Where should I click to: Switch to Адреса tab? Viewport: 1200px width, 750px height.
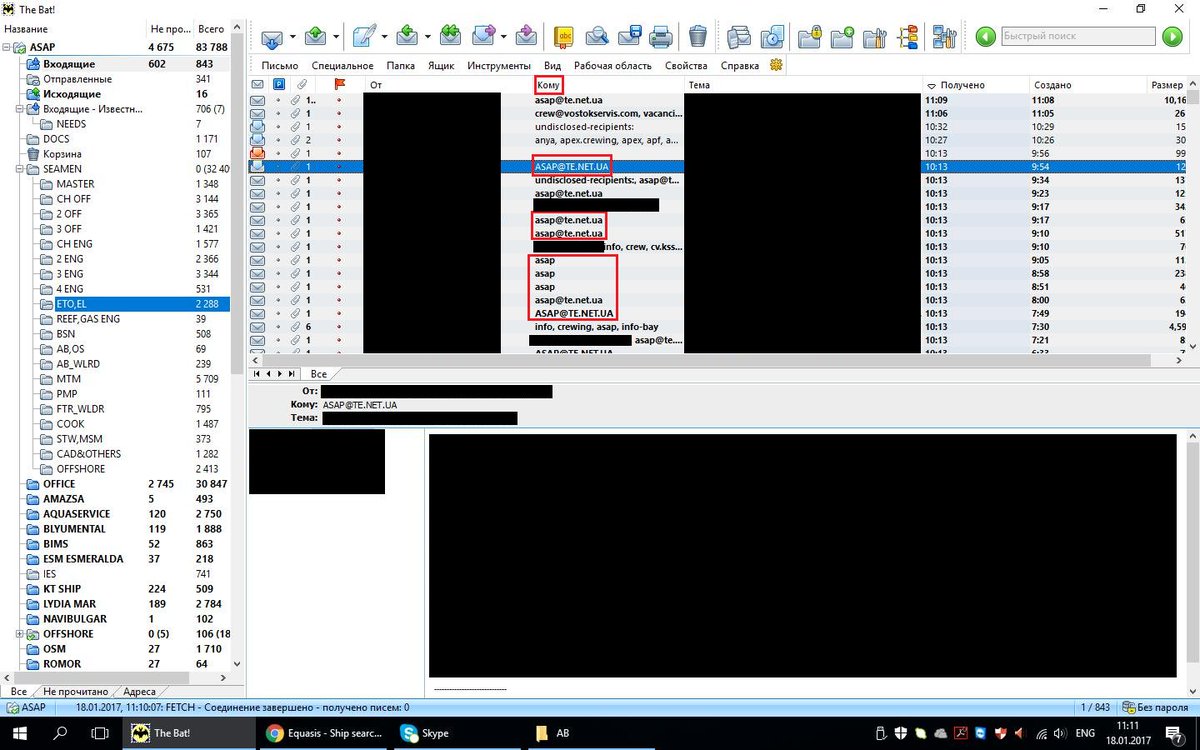[139, 691]
